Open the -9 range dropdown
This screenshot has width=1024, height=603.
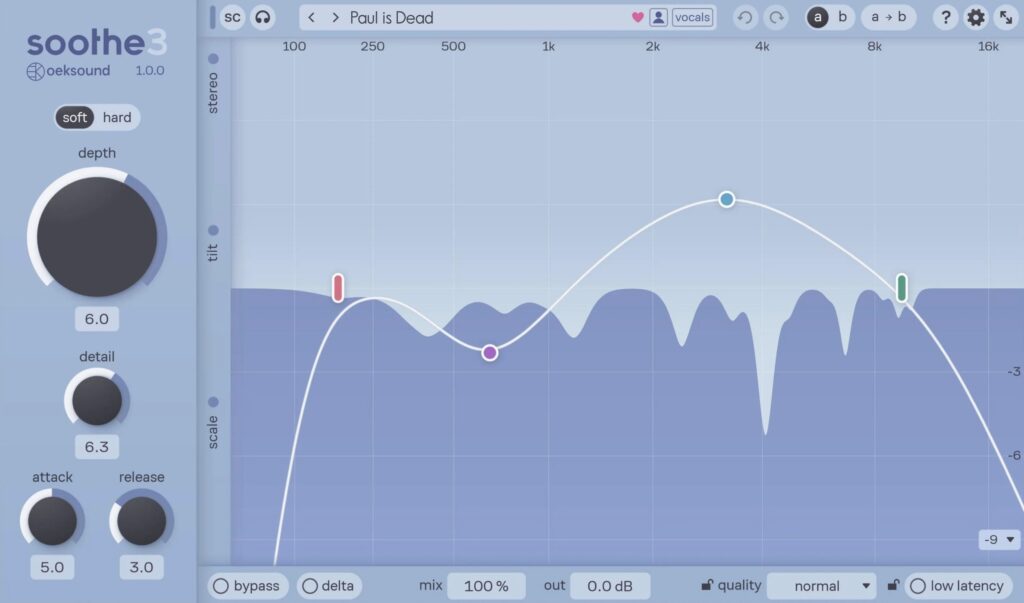pyautogui.click(x=999, y=540)
